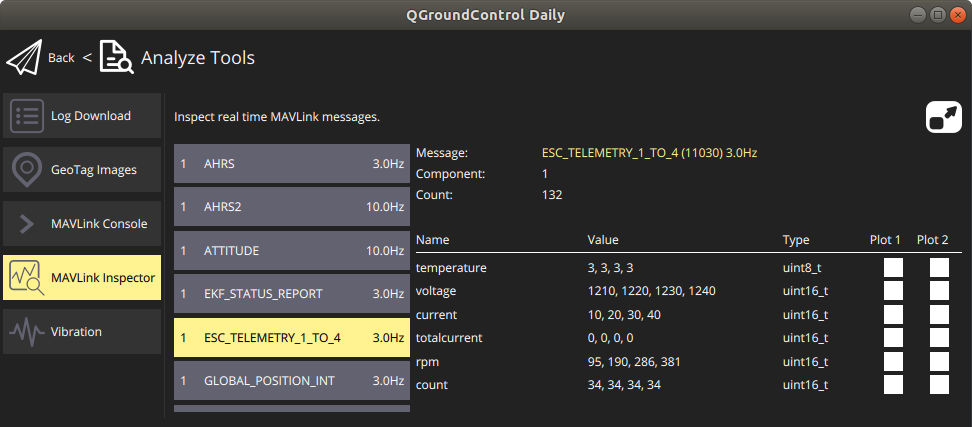The height and width of the screenshot is (427, 972).
Task: Enable Plot 1 for voltage
Action: click(x=893, y=291)
